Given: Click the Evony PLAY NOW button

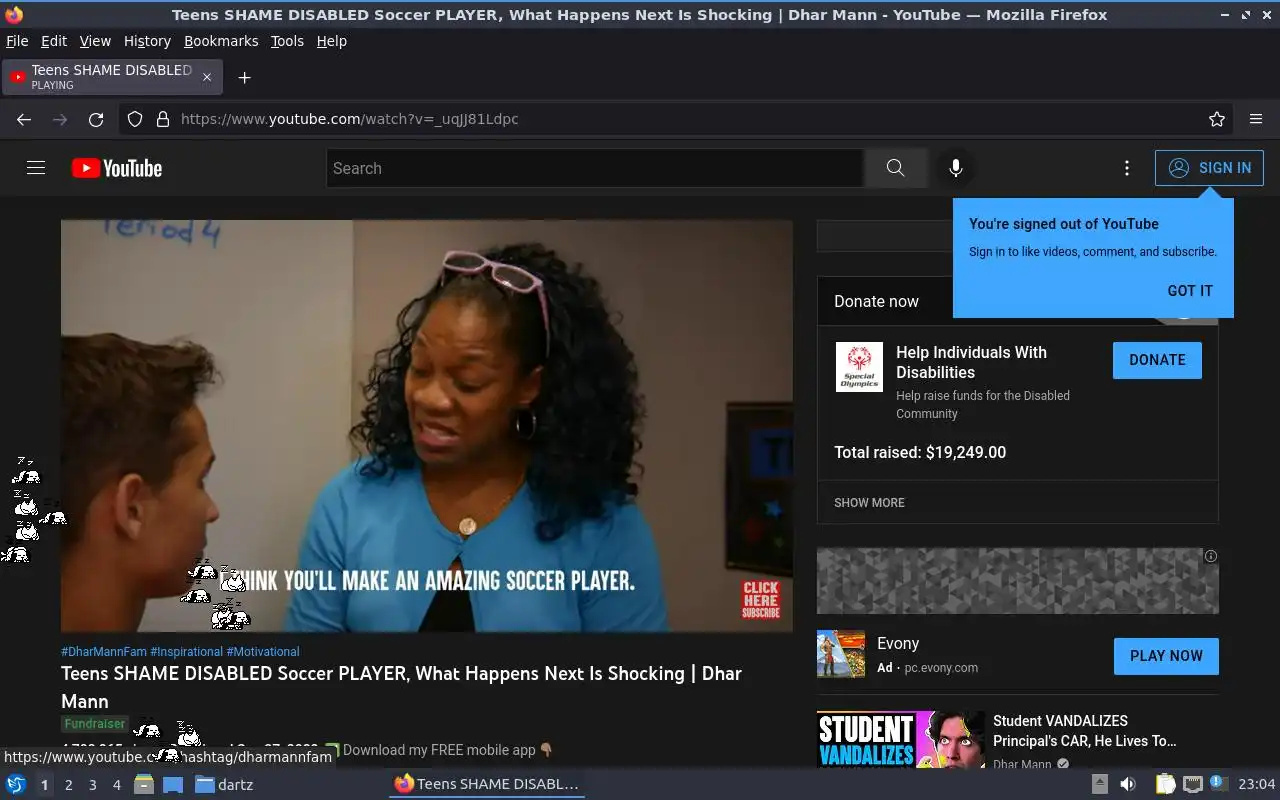Looking at the screenshot, I should point(1166,656).
